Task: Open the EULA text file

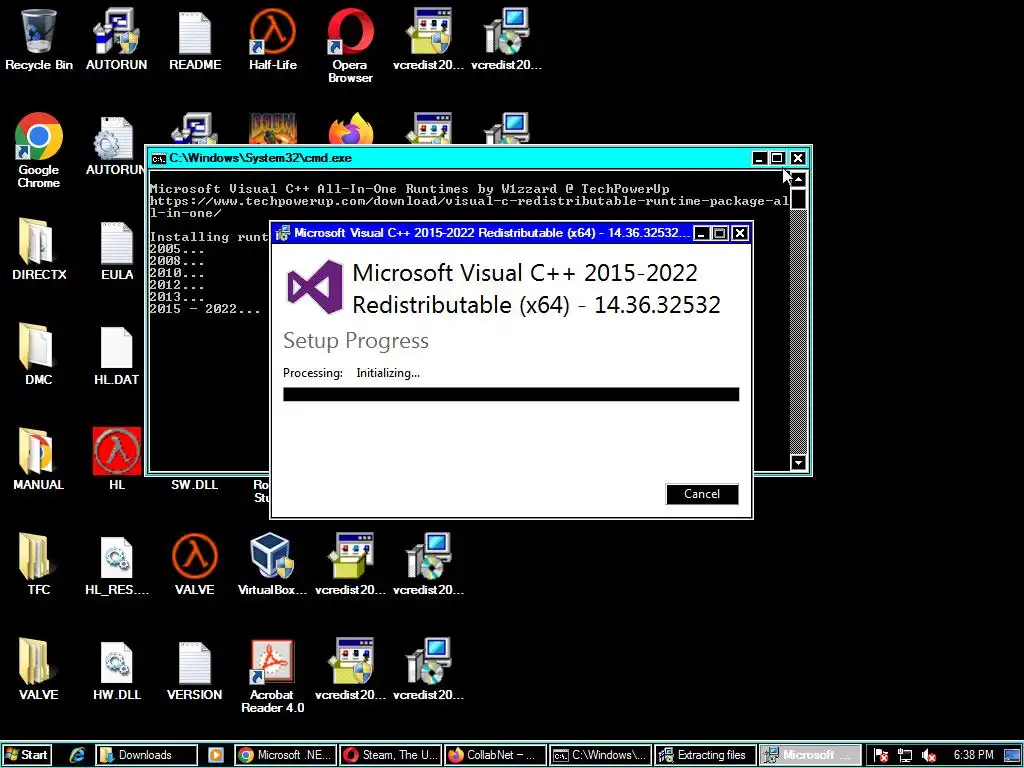Action: pyautogui.click(x=116, y=249)
